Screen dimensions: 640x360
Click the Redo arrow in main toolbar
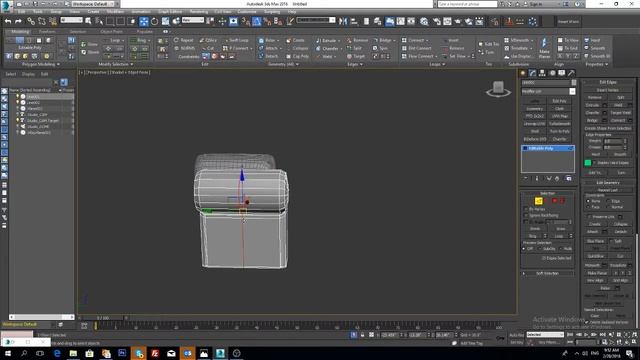(18, 21)
